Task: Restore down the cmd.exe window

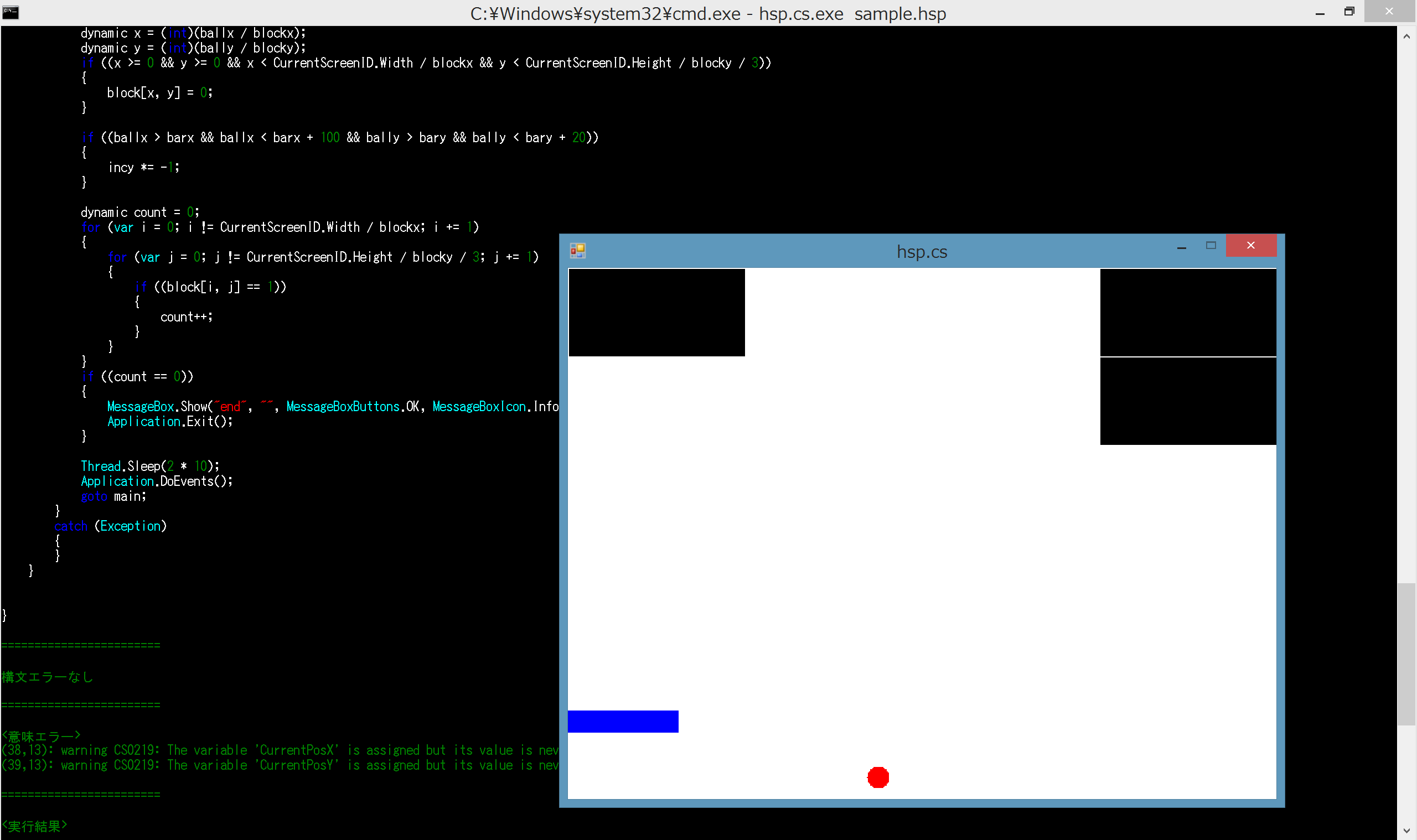Action: (1349, 12)
